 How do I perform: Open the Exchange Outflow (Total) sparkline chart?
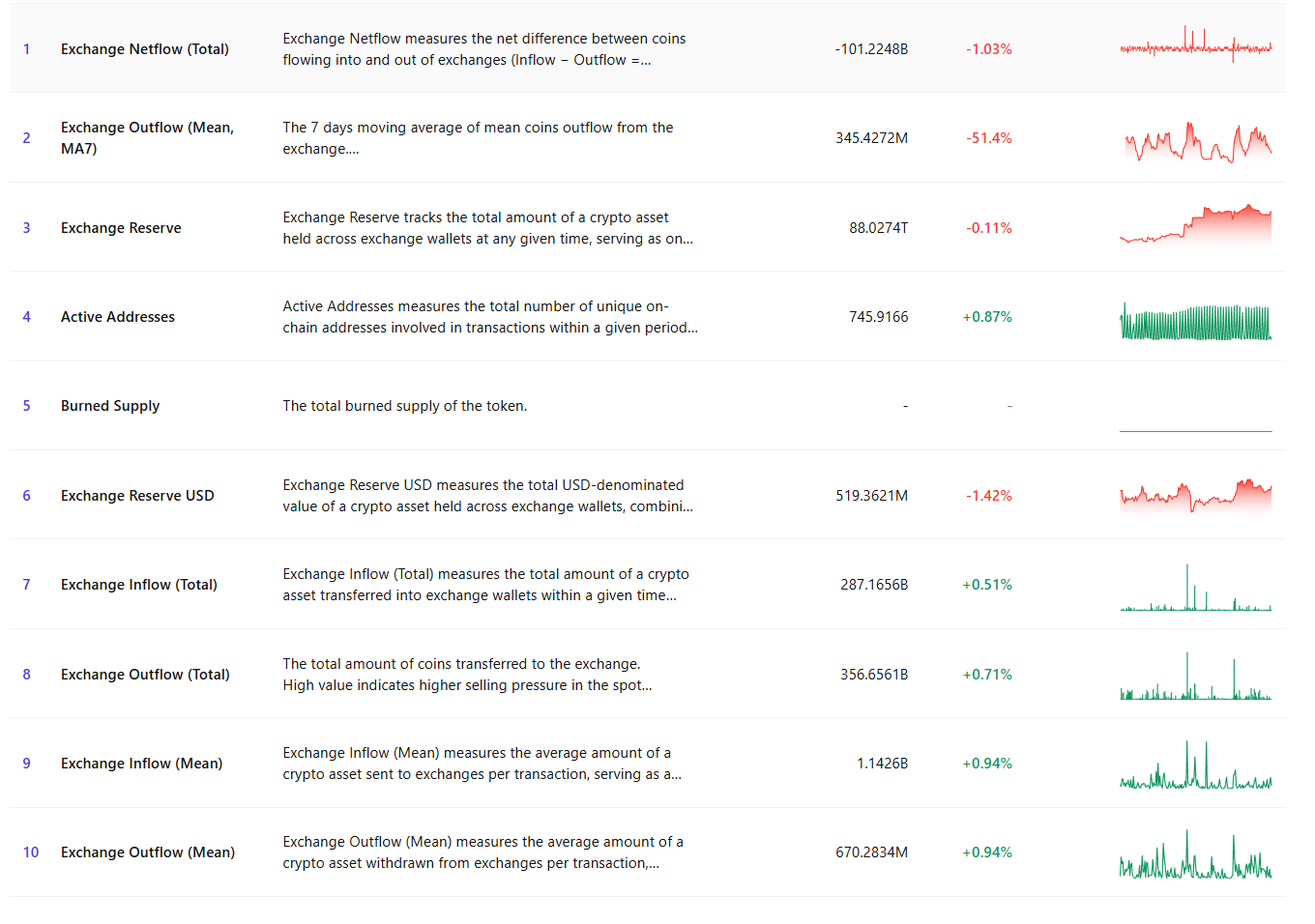point(1195,676)
